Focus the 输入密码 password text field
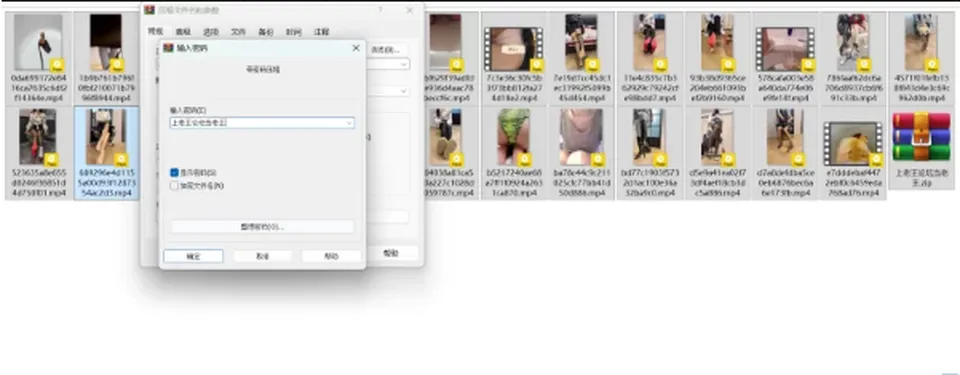 tap(262, 123)
